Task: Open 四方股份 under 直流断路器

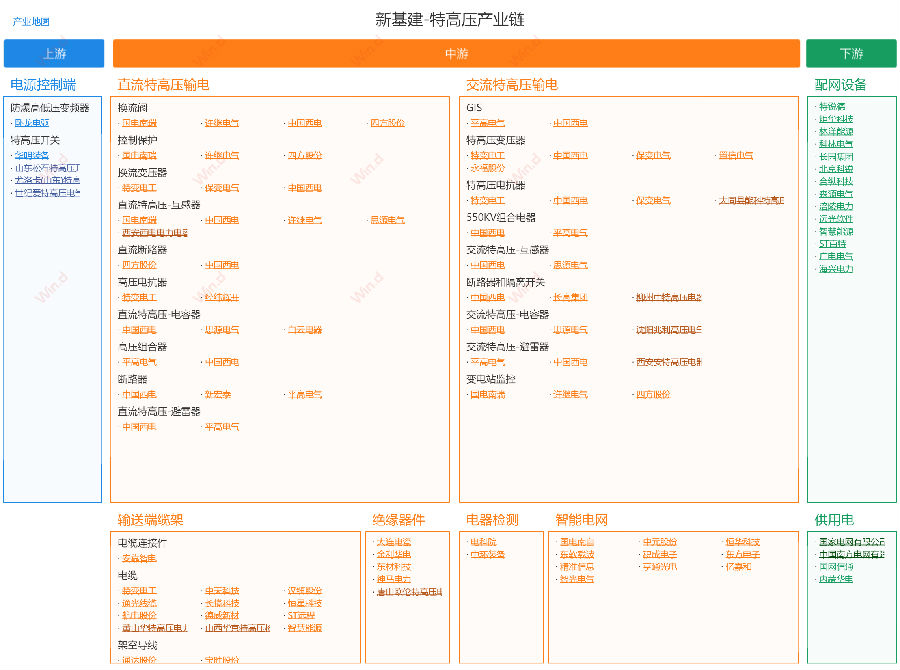Action: point(139,265)
